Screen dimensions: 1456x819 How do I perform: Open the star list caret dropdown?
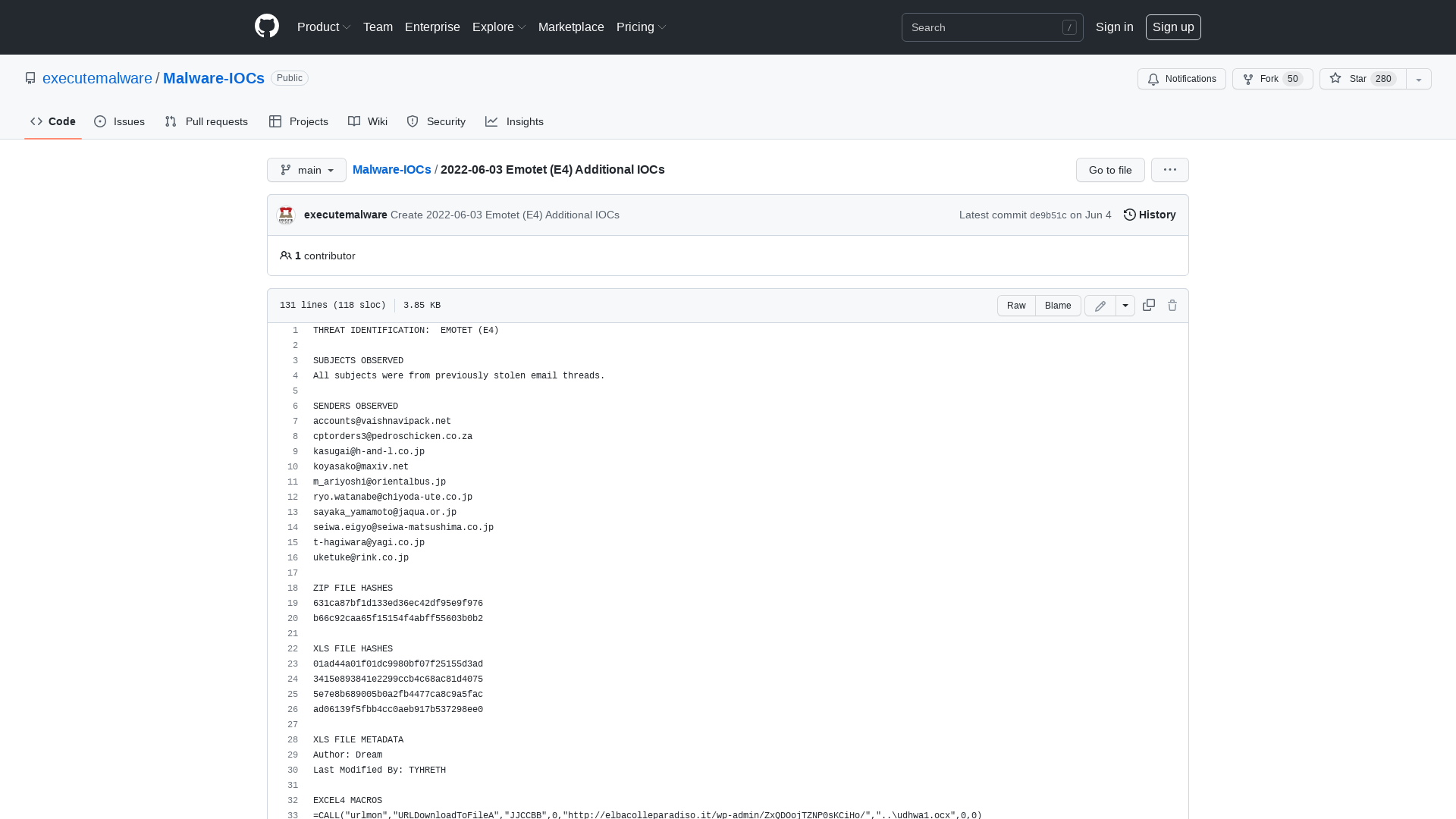[1417, 79]
